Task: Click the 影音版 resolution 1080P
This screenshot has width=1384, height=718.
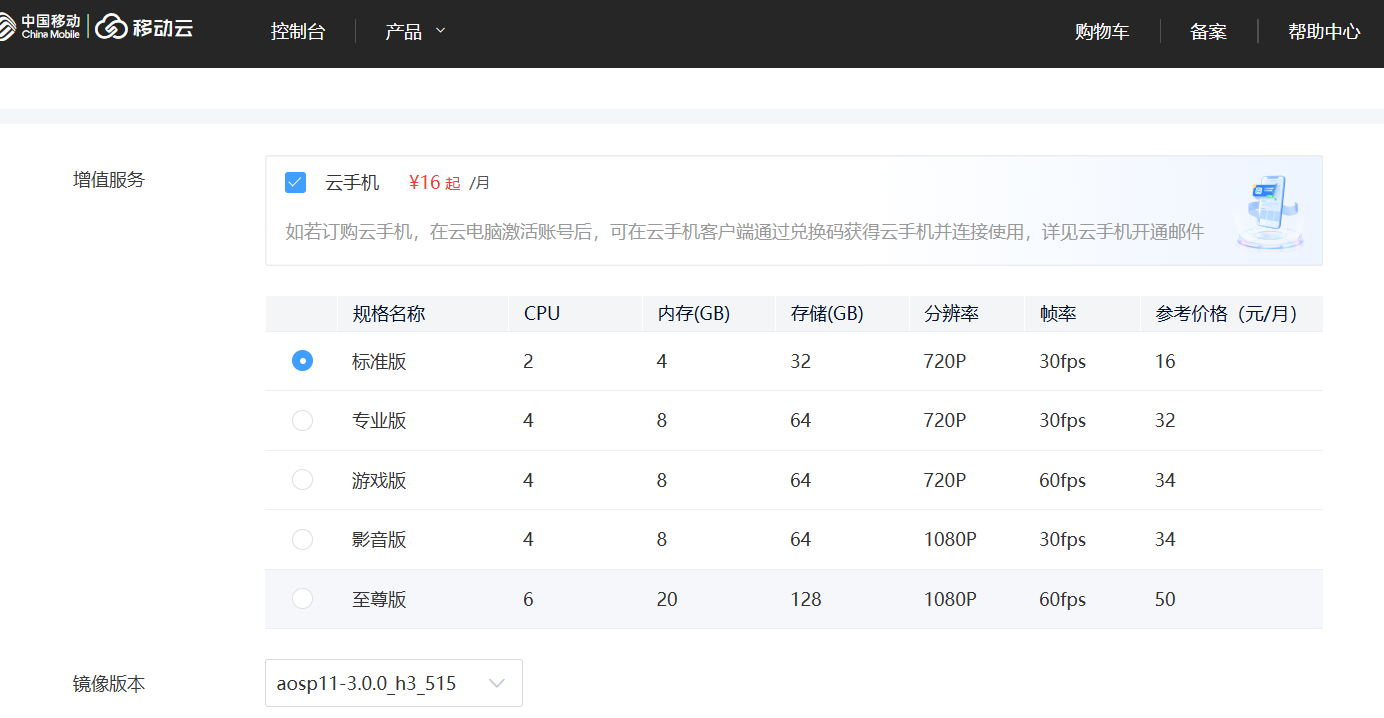Action: pyautogui.click(x=950, y=539)
